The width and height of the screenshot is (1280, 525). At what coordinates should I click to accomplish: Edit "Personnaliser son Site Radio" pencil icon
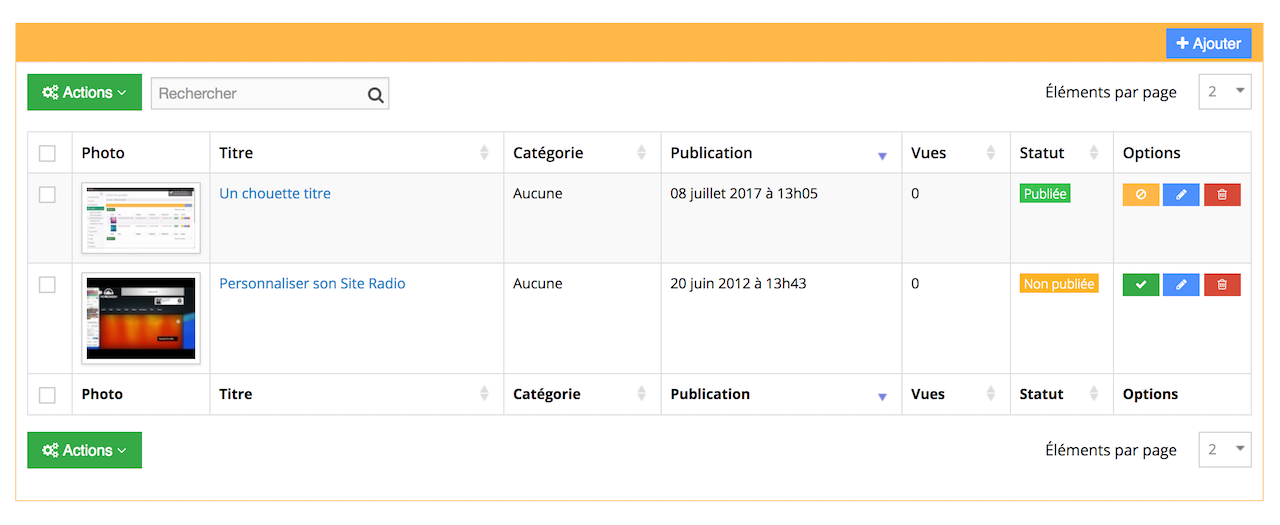(1181, 285)
